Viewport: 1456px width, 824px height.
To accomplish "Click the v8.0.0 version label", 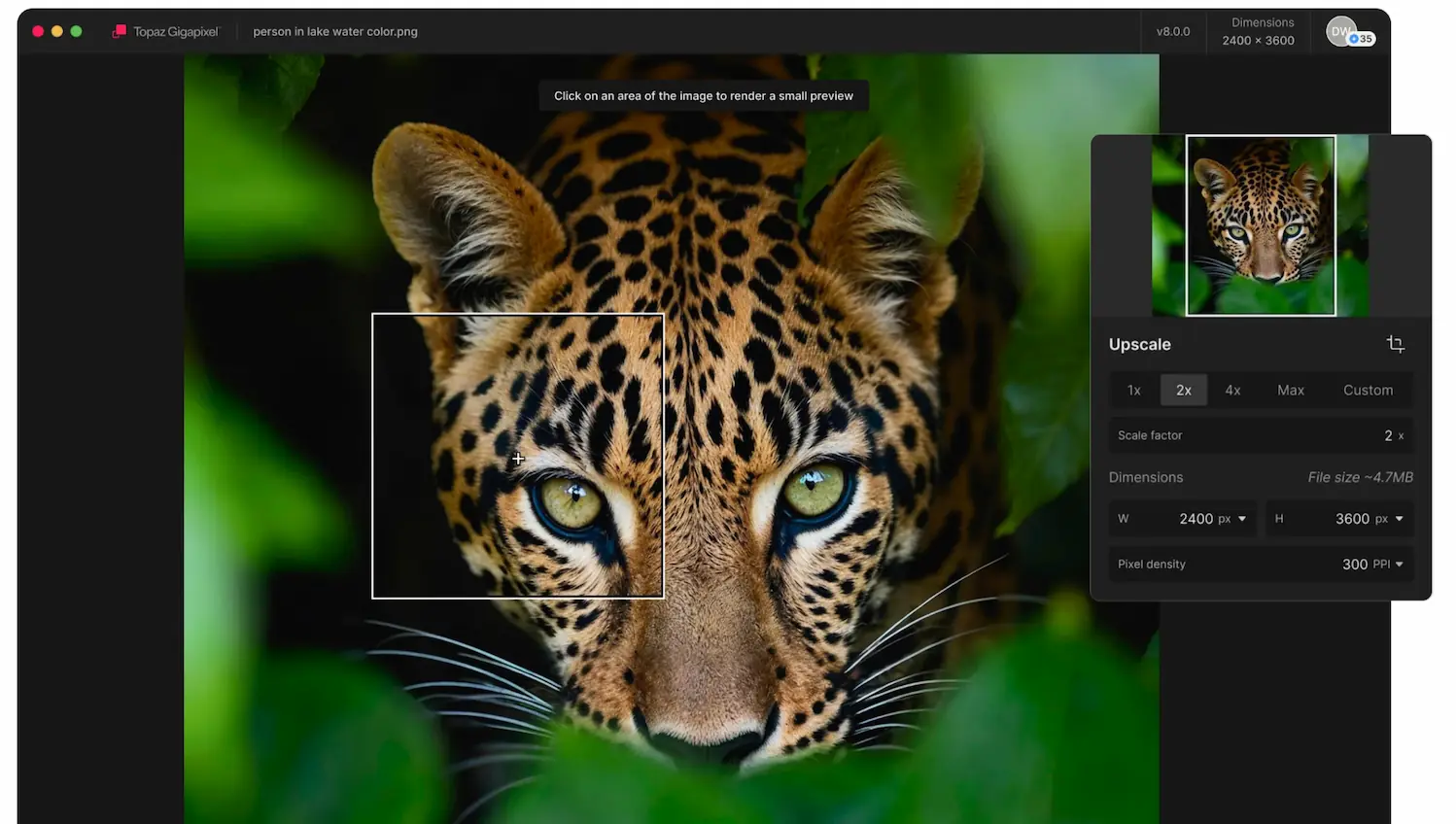I will (x=1172, y=31).
